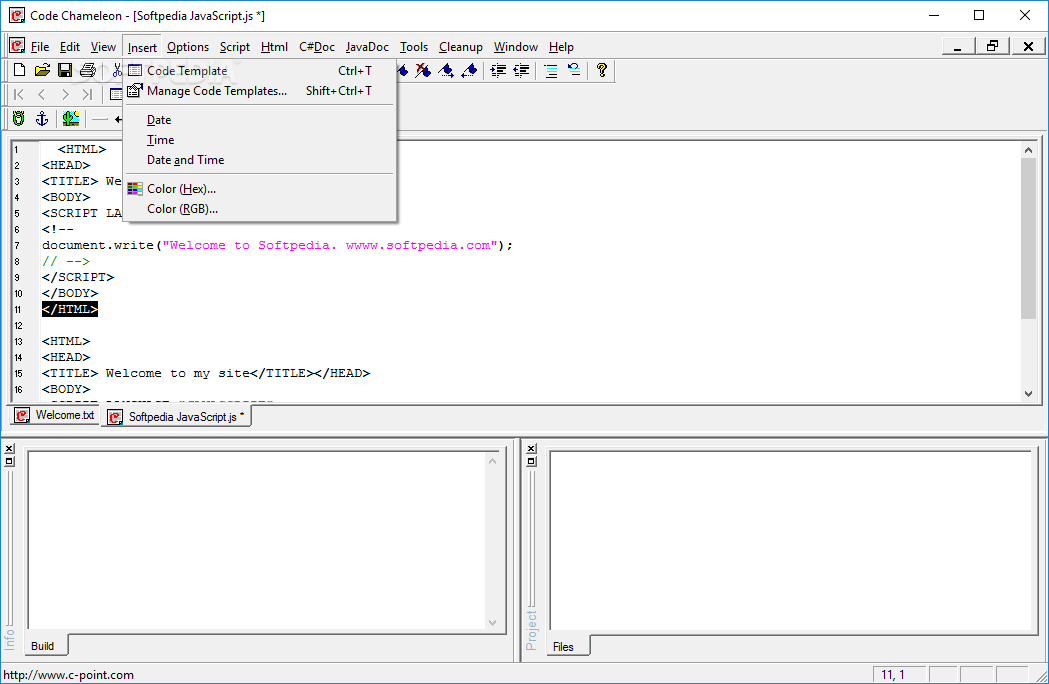Open the JavaDoc menu
The image size is (1049, 684).
(x=367, y=47)
